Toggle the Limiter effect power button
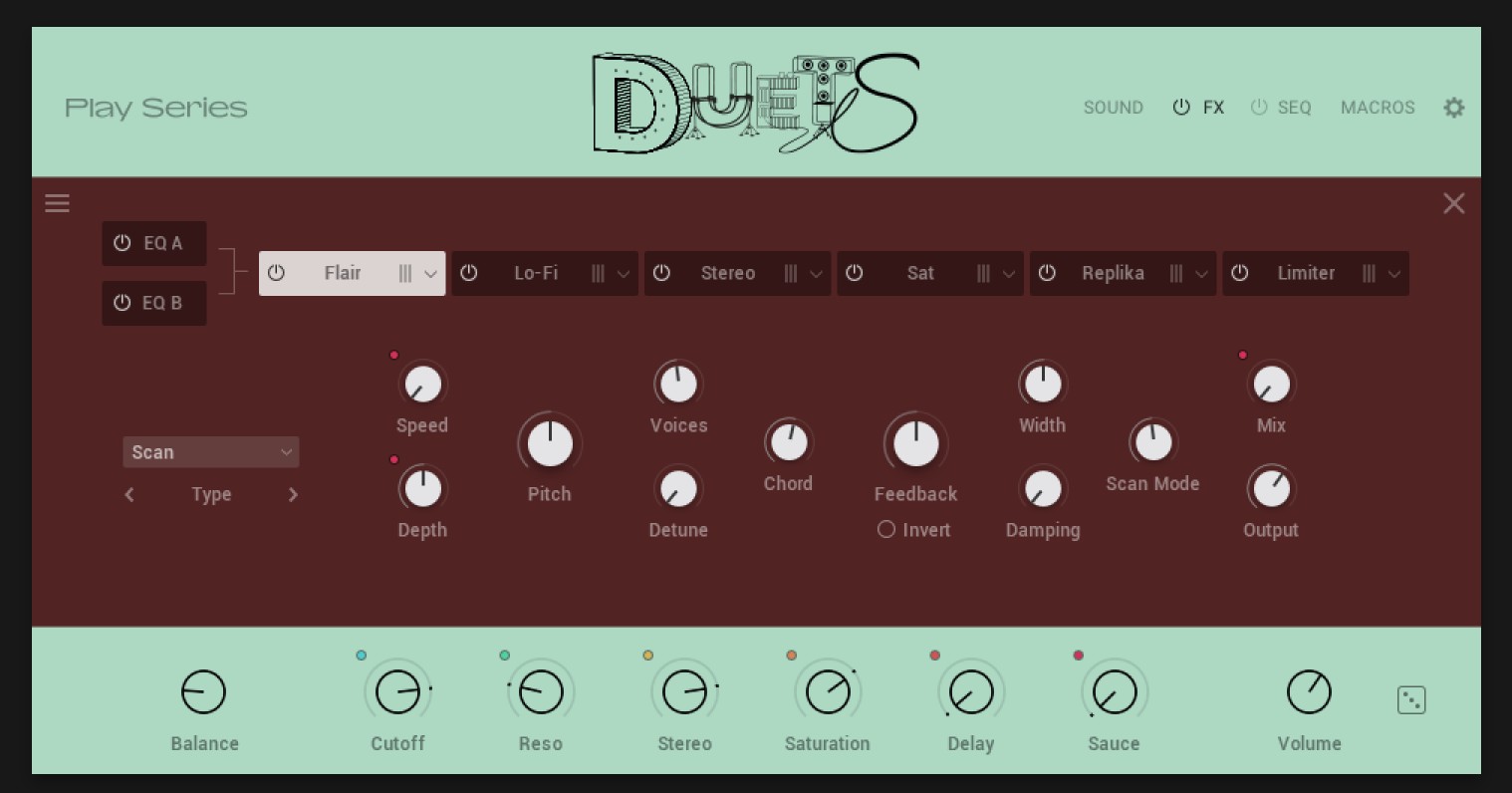The height and width of the screenshot is (793, 1512). 1240,273
